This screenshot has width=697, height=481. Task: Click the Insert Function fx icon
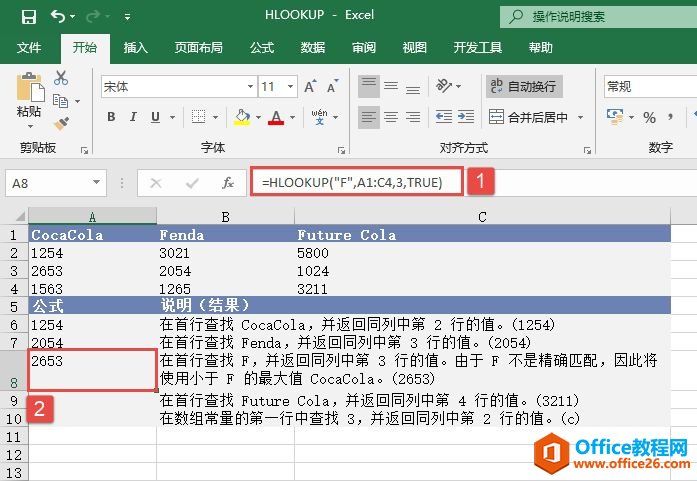(228, 183)
